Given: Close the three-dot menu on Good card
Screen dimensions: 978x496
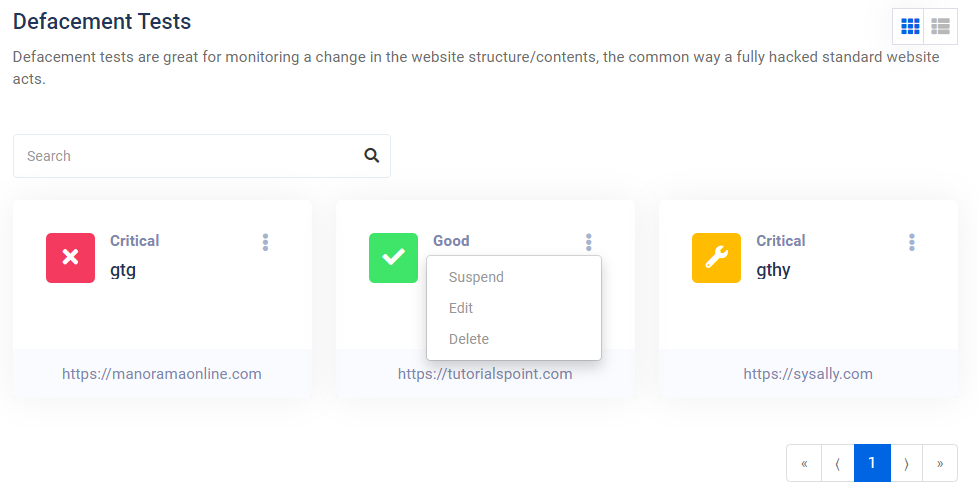Looking at the screenshot, I should click(x=589, y=242).
